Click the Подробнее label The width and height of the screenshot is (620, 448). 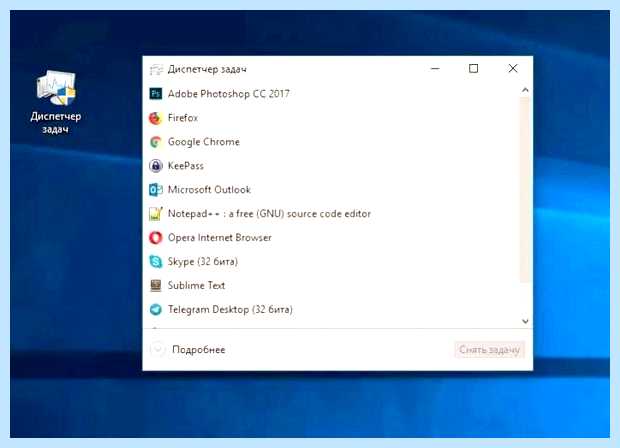pos(198,350)
